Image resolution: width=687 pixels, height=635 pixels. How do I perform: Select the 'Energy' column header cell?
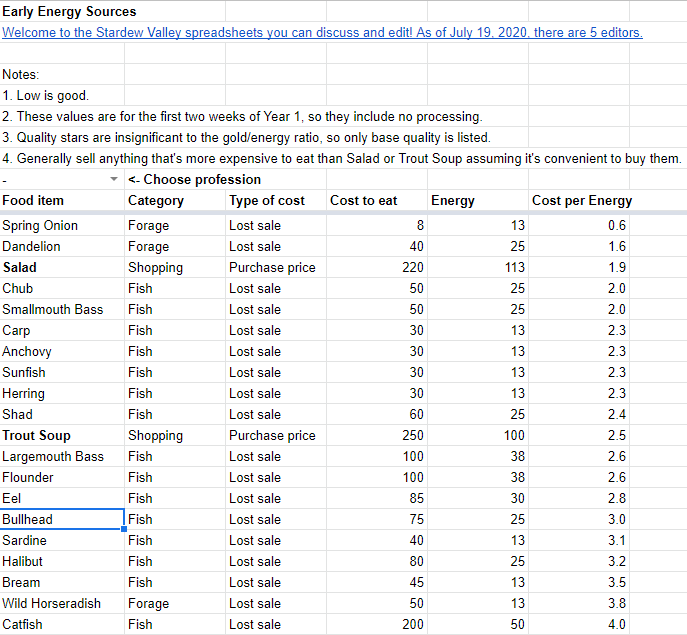click(453, 200)
